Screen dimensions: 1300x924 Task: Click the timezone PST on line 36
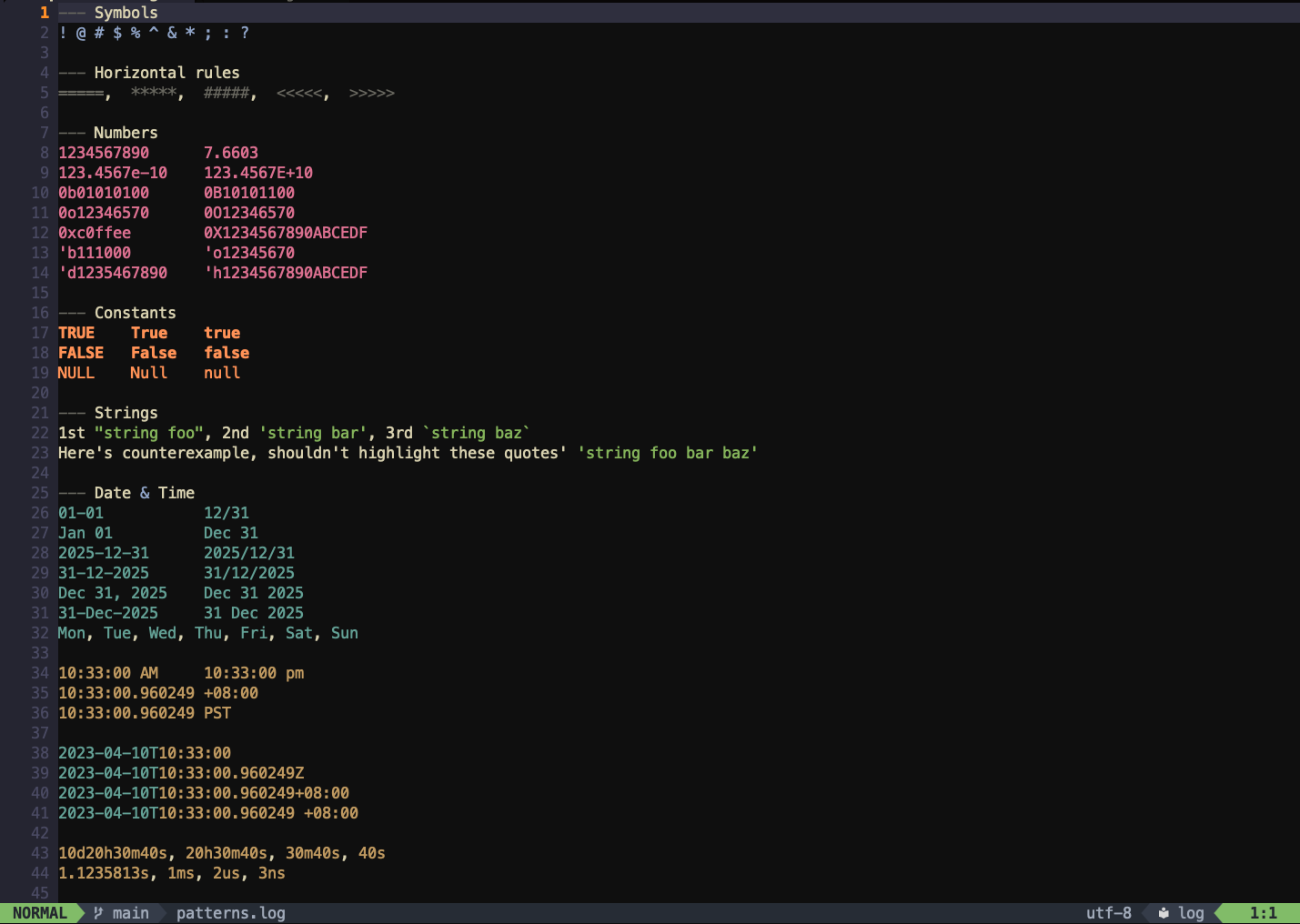point(217,713)
